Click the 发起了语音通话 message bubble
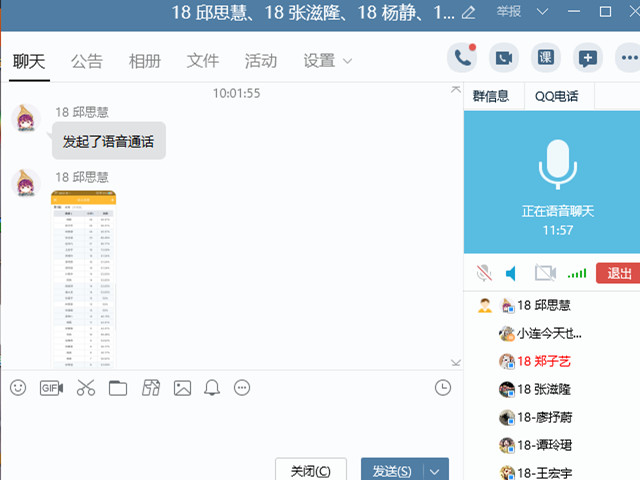This screenshot has width=640, height=480. tap(109, 141)
